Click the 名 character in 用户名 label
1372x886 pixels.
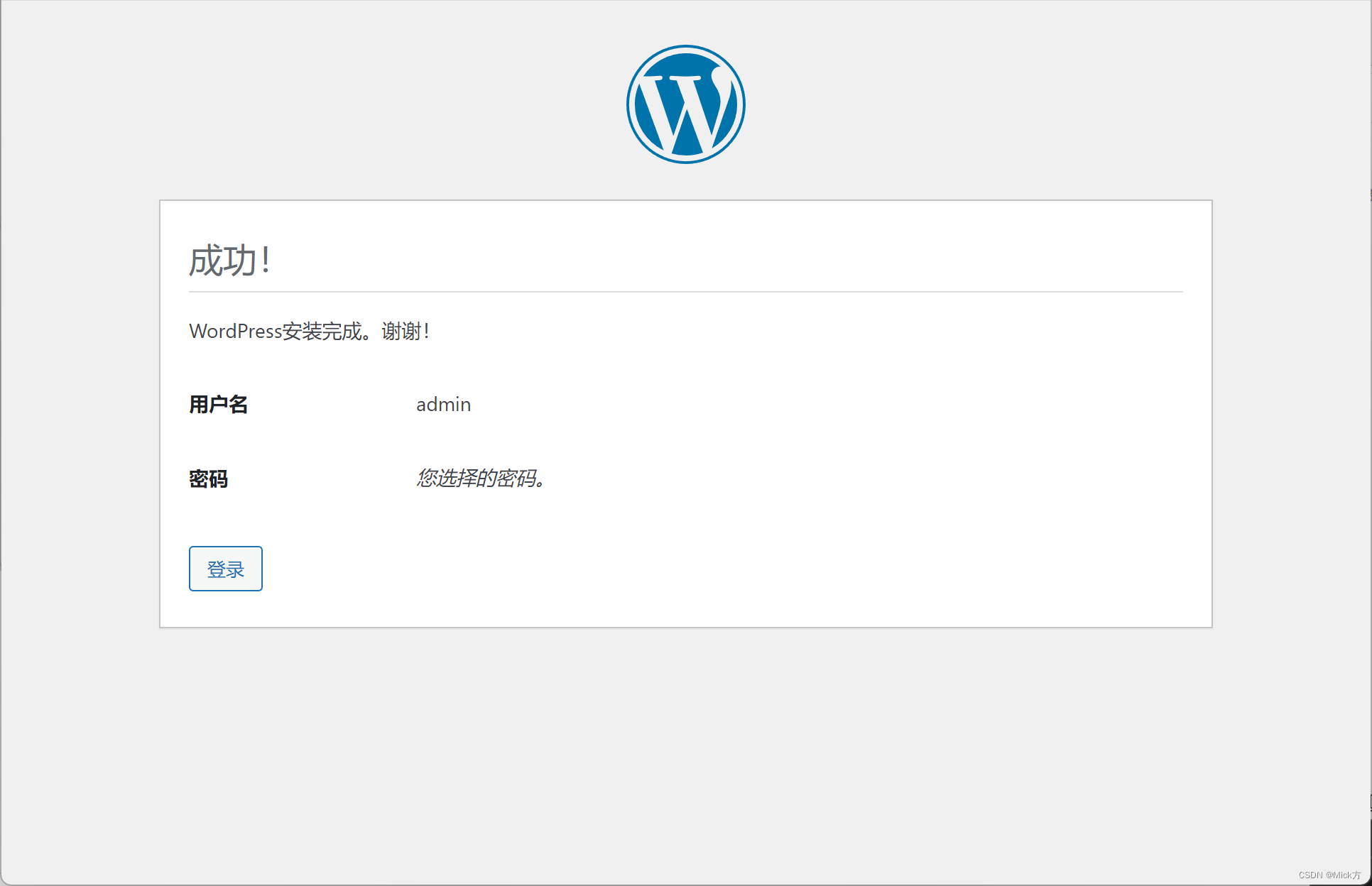(239, 405)
